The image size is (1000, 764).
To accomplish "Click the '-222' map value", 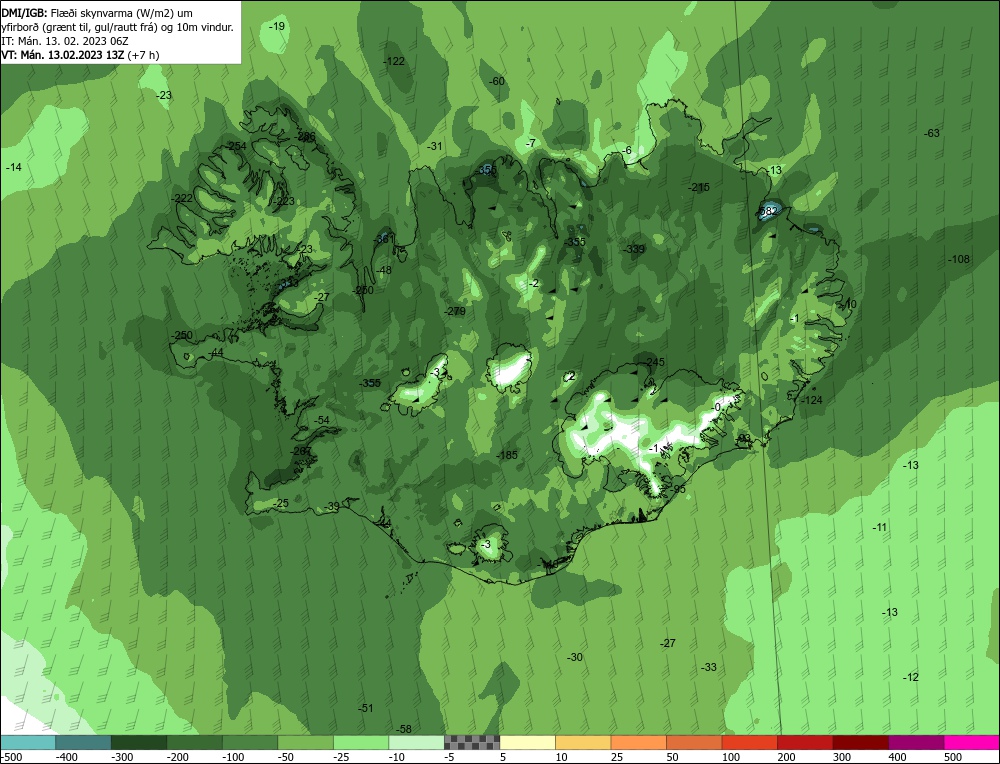I will pyautogui.click(x=182, y=198).
